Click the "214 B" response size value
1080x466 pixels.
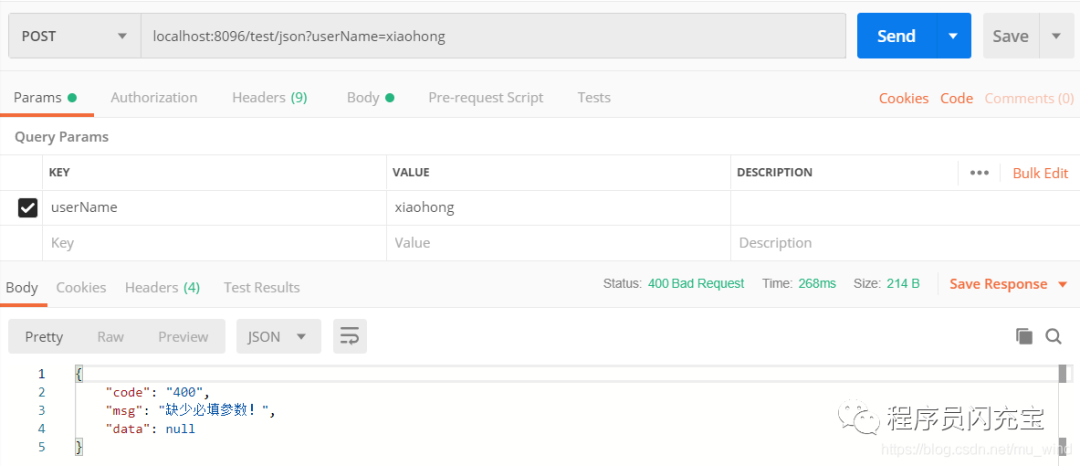902,284
